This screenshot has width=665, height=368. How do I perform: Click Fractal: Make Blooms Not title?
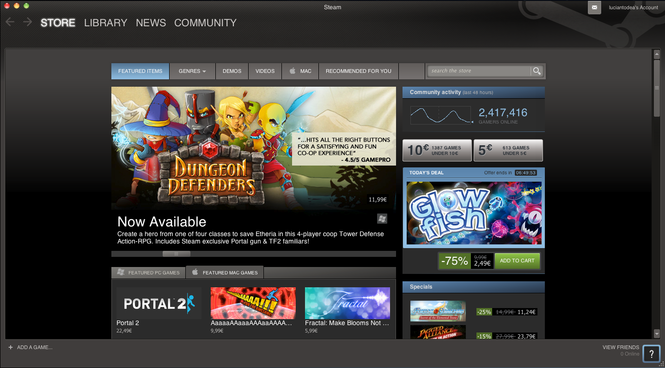tap(347, 323)
